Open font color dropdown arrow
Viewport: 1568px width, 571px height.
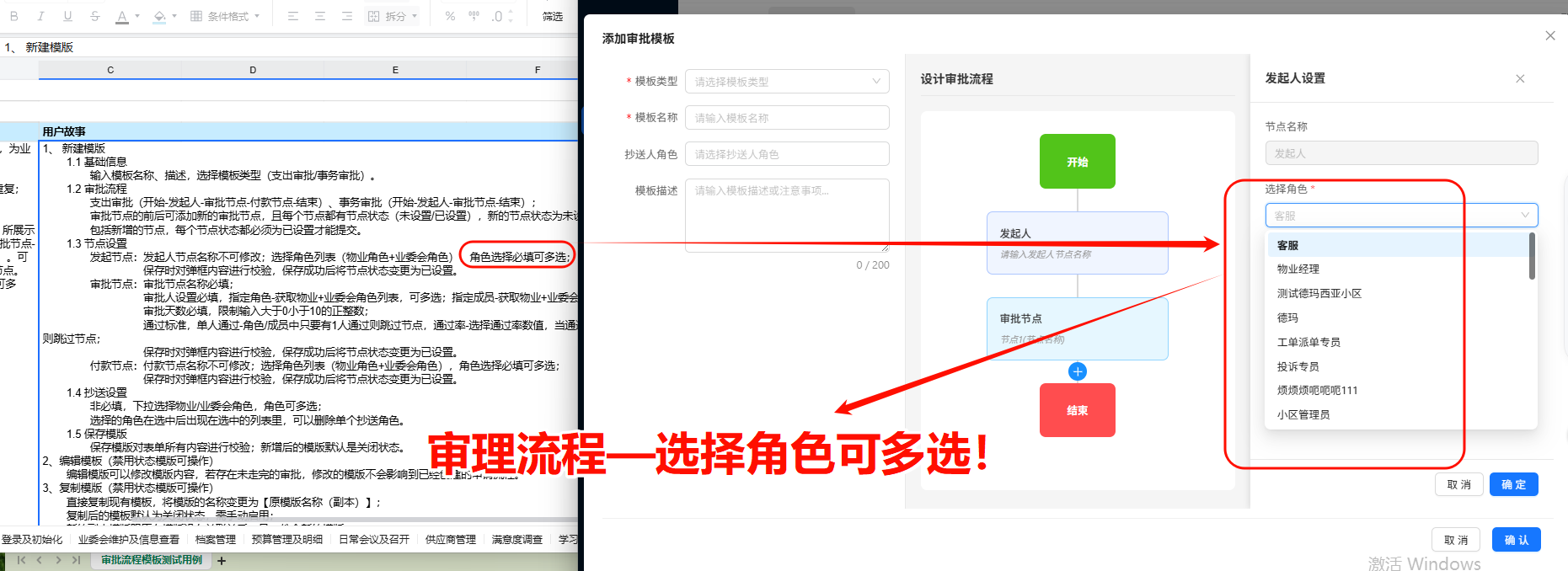pos(137,16)
